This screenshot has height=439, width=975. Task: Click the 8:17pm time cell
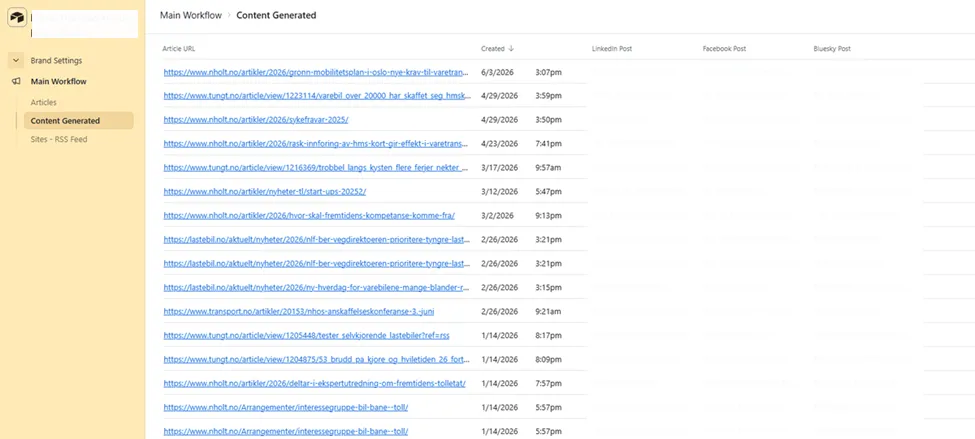click(x=548, y=336)
